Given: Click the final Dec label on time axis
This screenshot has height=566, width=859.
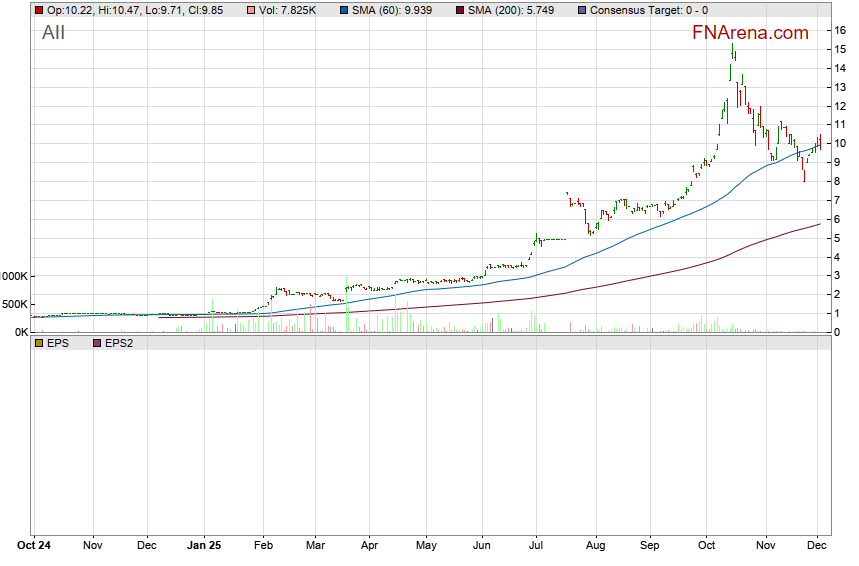Looking at the screenshot, I should [817, 547].
